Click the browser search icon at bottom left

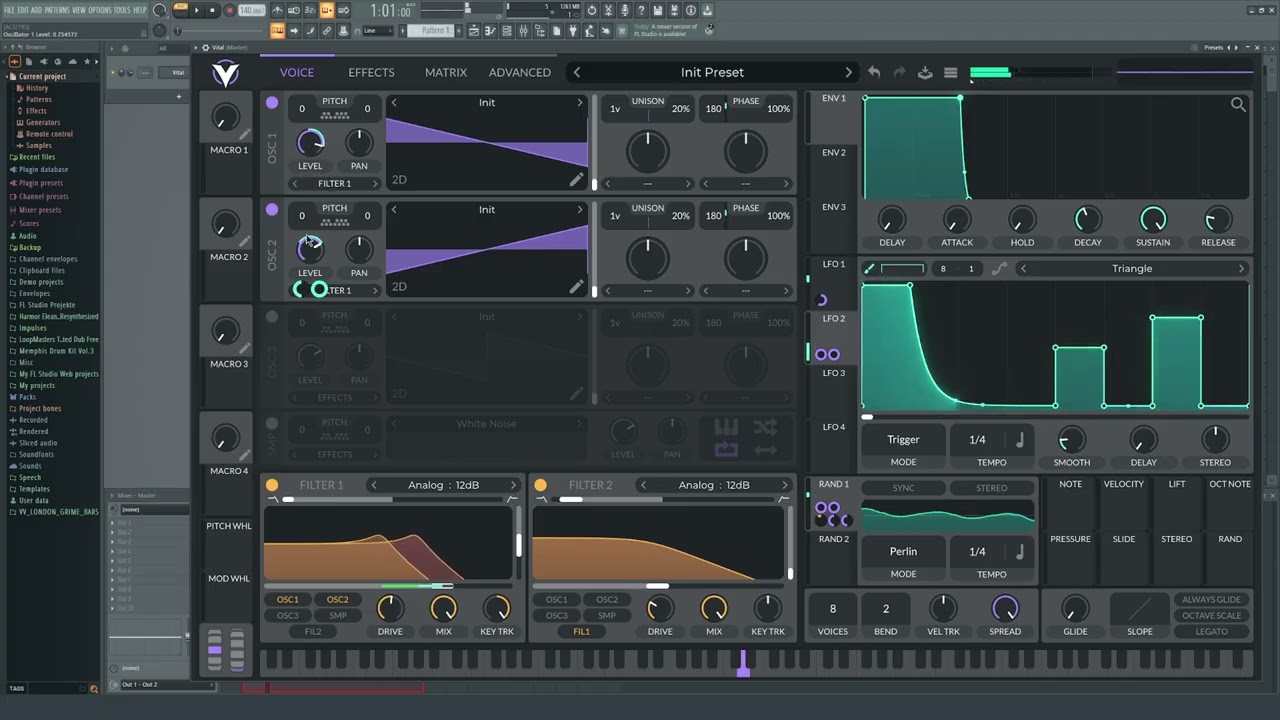click(94, 688)
